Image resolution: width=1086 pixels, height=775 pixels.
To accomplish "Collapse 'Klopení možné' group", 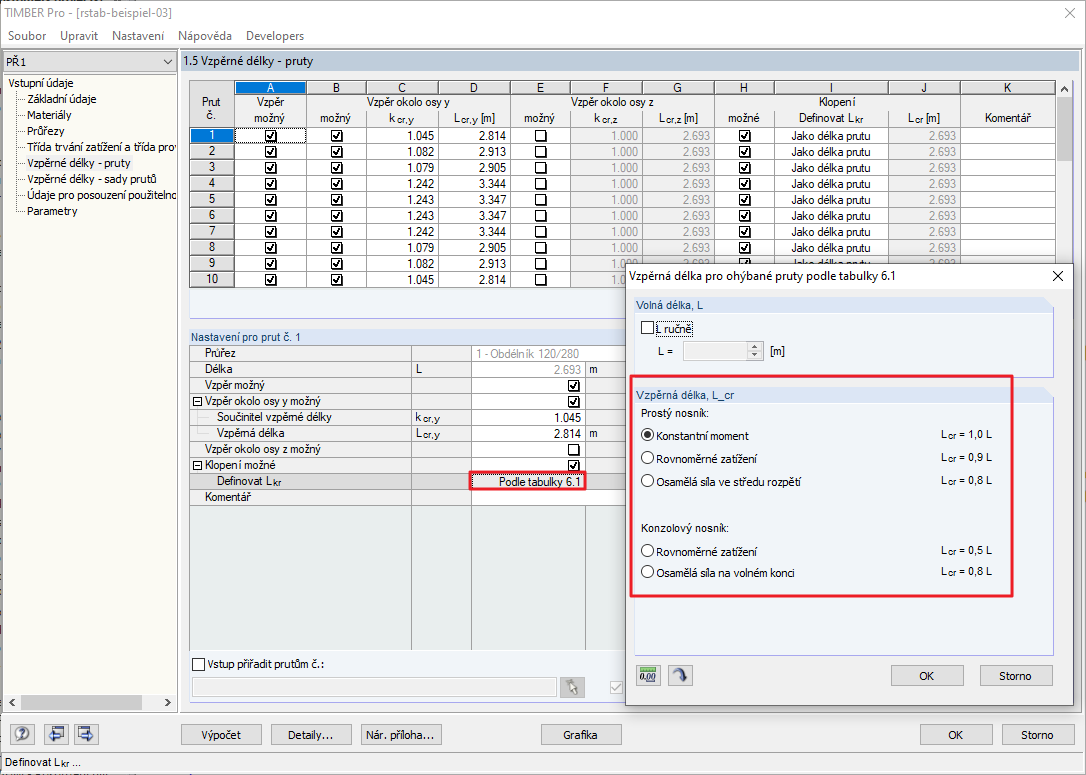I will pos(197,465).
